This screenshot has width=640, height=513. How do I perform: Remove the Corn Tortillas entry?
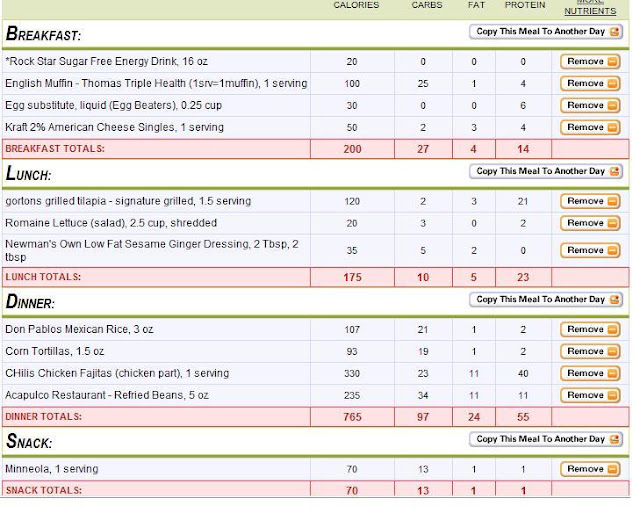[590, 351]
